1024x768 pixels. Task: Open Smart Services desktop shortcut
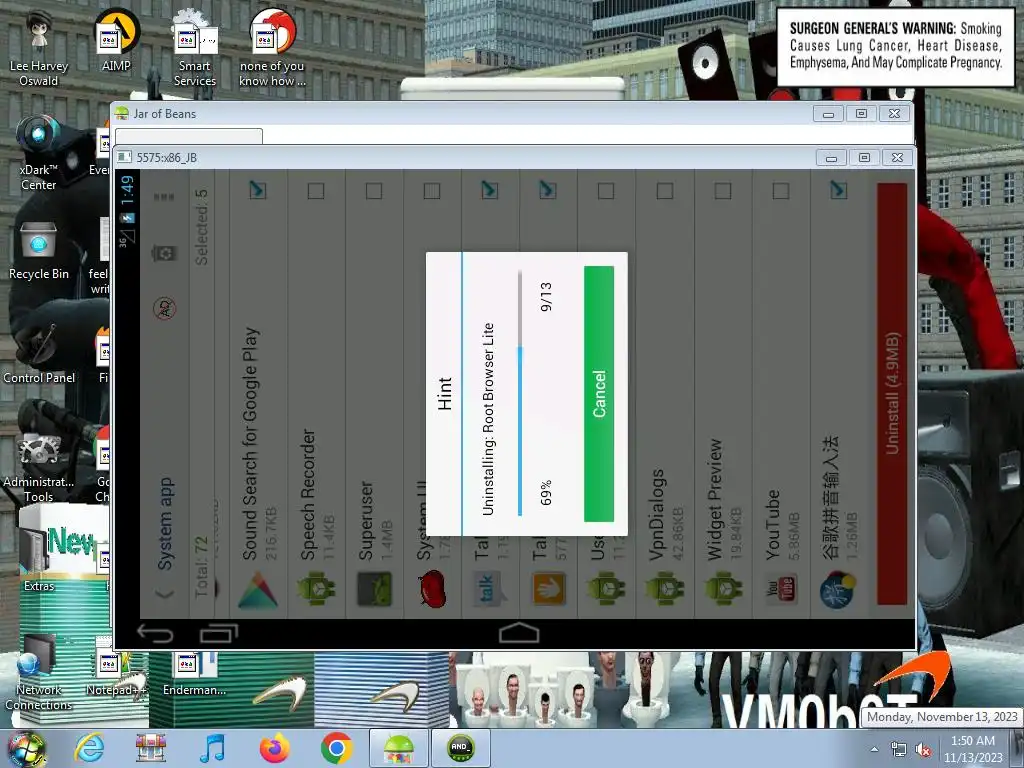(195, 48)
